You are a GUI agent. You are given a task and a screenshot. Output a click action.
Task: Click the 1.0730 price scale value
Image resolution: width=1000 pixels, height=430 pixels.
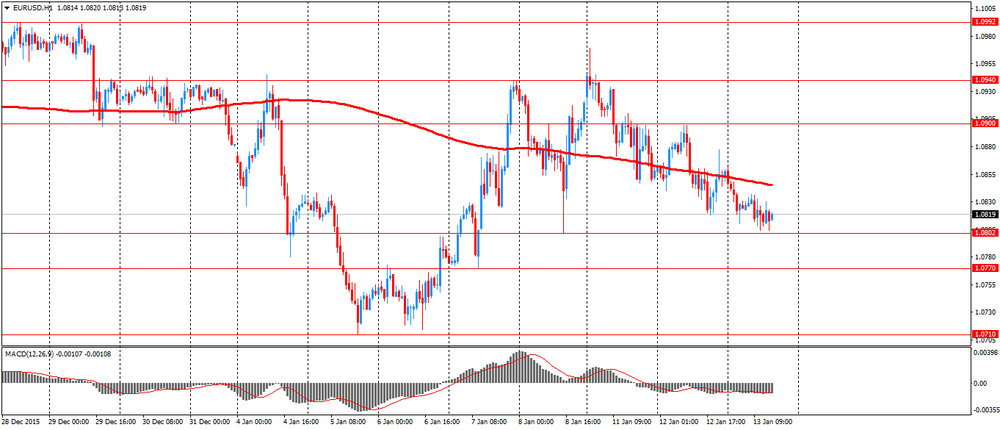point(985,312)
